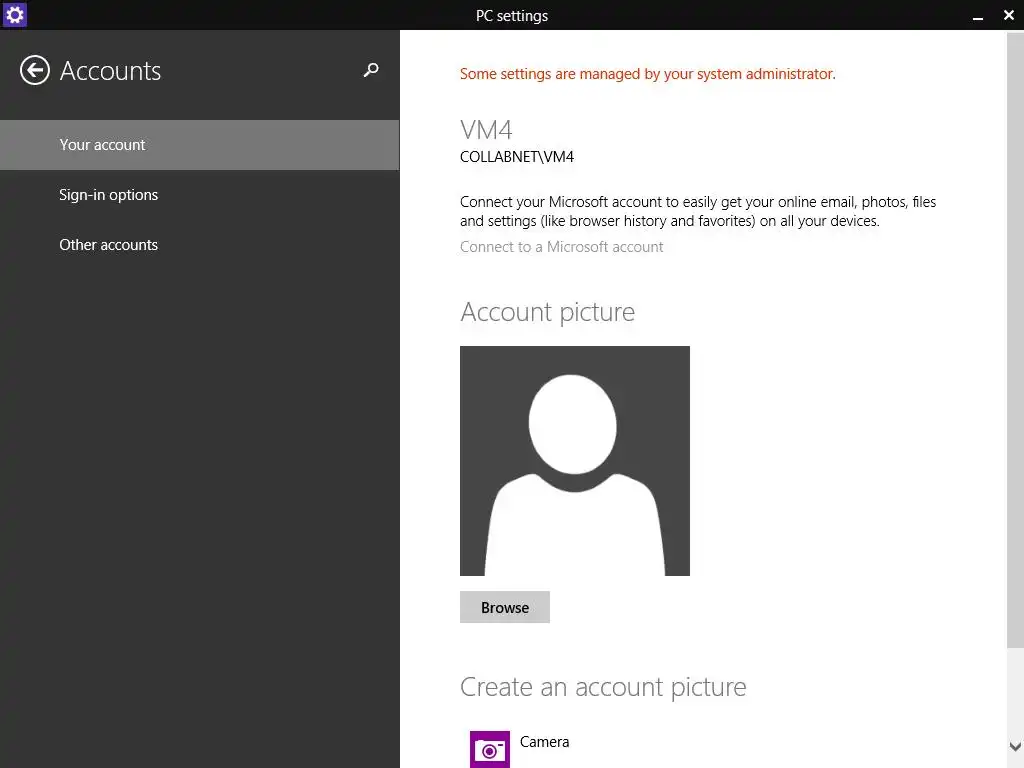This screenshot has height=768, width=1024.
Task: Click the default account picture thumbnail
Action: [x=575, y=461]
